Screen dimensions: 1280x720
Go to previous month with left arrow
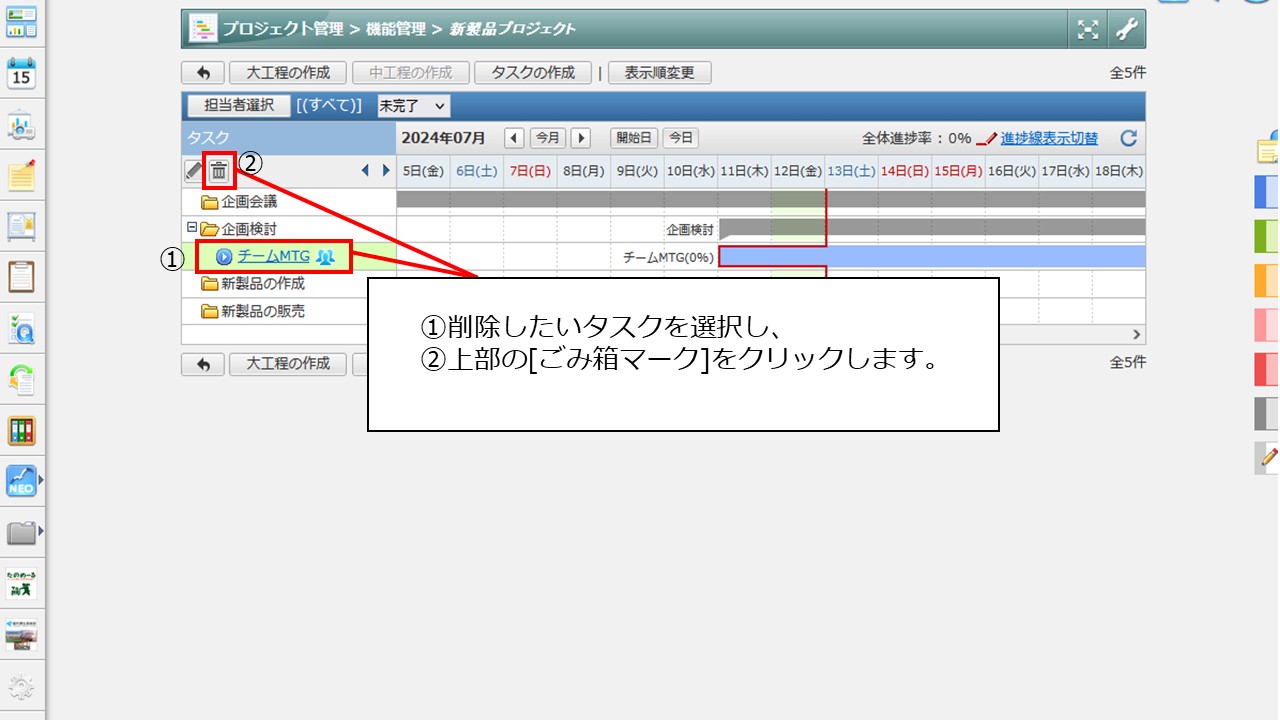(514, 138)
